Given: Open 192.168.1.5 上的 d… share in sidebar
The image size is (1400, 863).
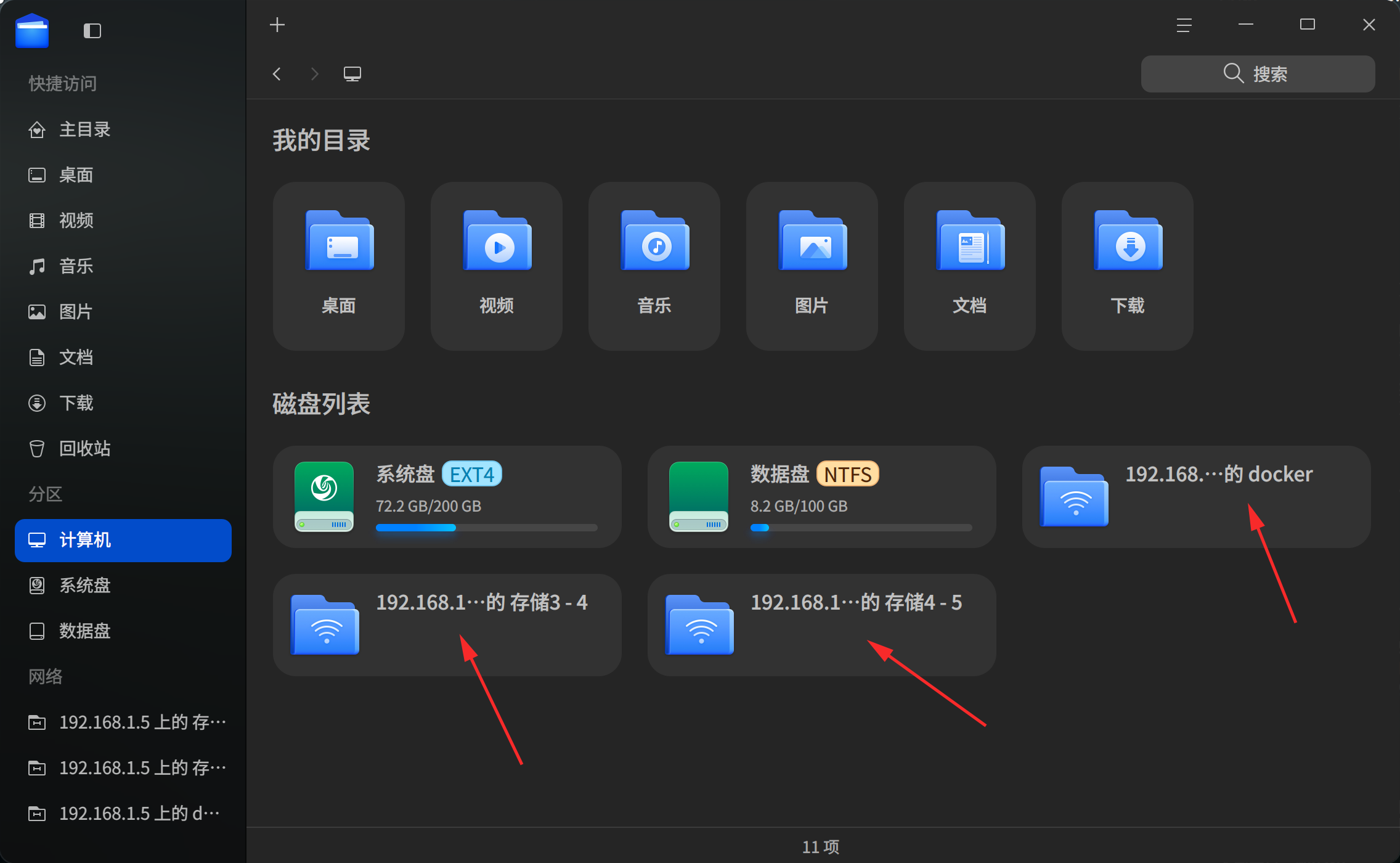Looking at the screenshot, I should click(x=123, y=814).
